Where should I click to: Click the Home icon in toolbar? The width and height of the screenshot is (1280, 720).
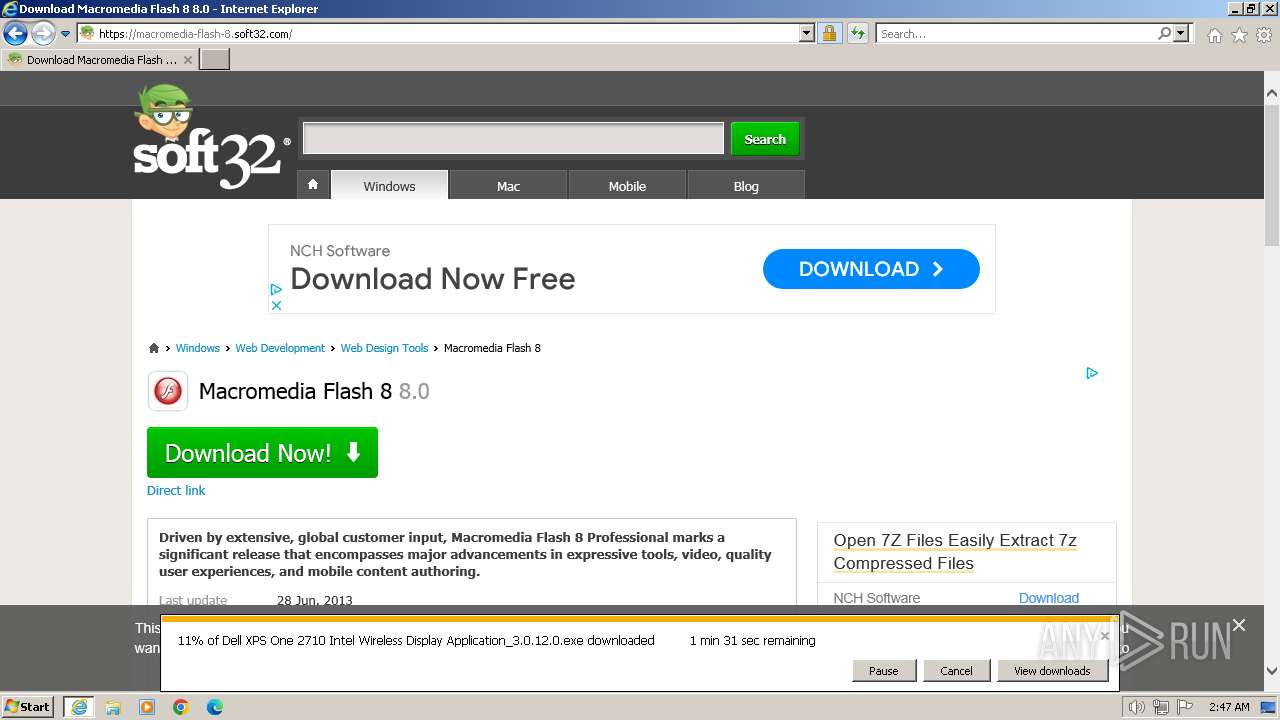pyautogui.click(x=1214, y=35)
